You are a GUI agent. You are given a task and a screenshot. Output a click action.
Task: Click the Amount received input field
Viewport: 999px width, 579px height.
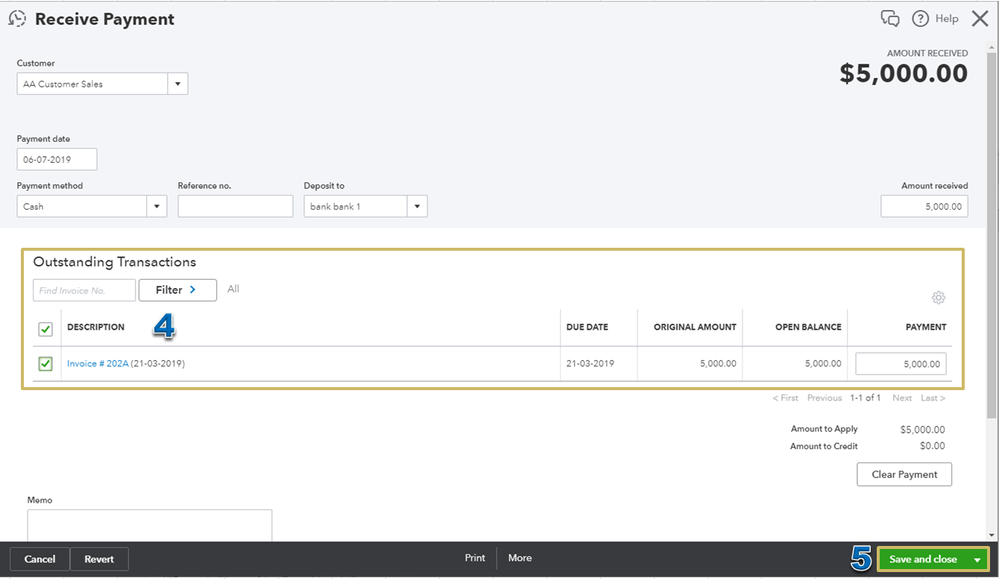click(x=924, y=206)
